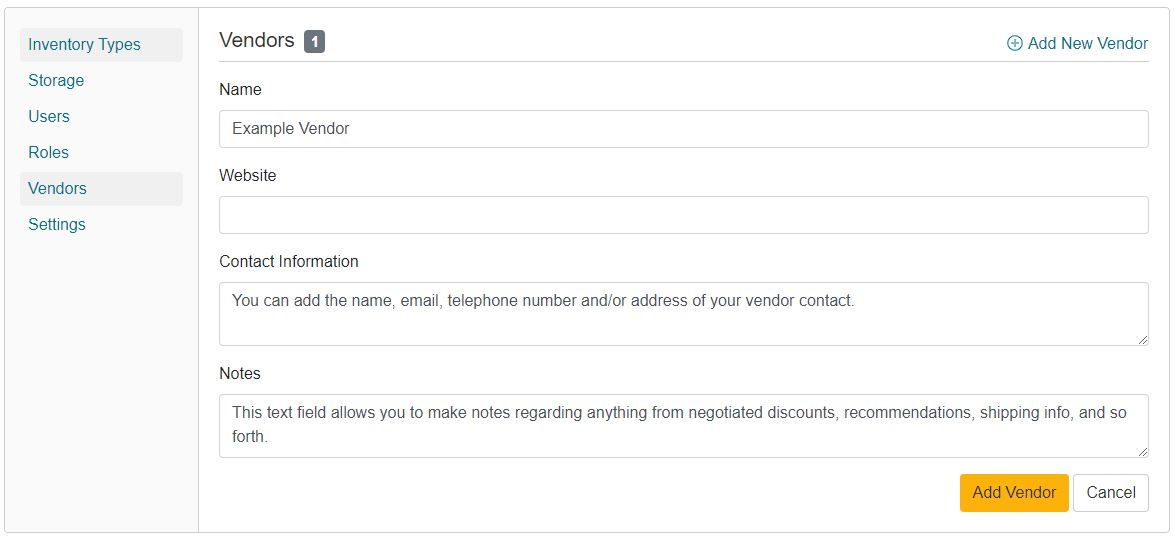Go to the Storage section
Viewport: 1174px width, 537px height.
coord(56,81)
